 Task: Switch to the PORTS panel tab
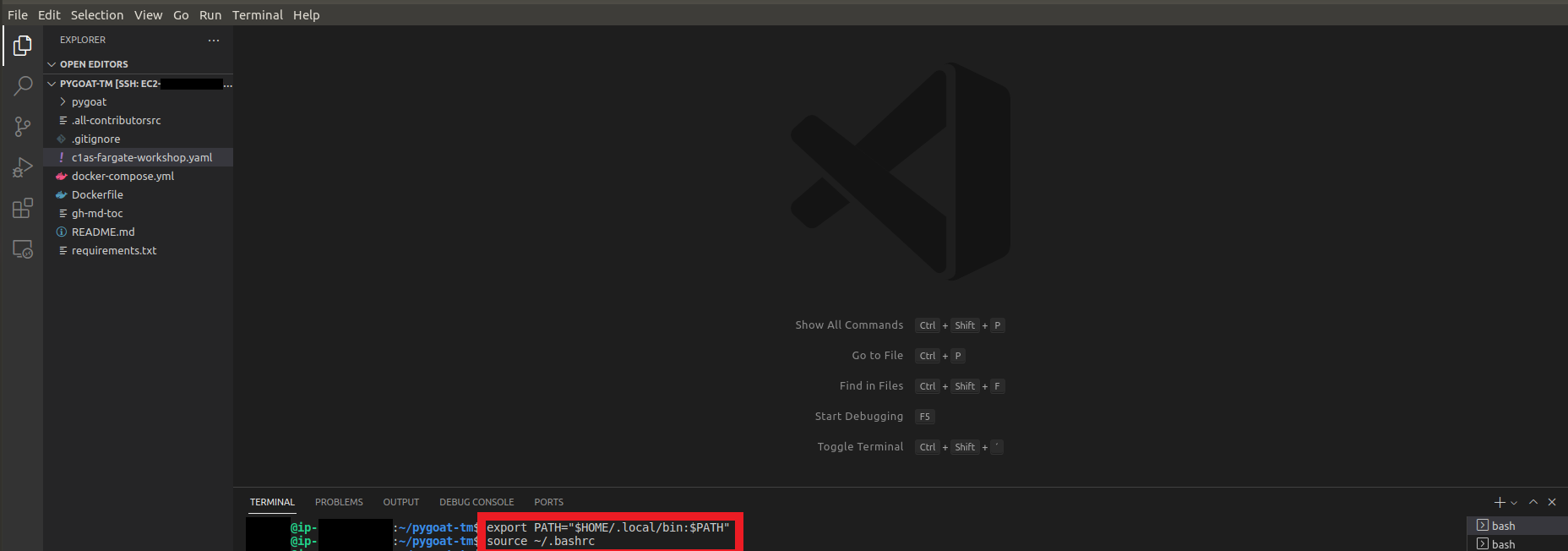[548, 502]
